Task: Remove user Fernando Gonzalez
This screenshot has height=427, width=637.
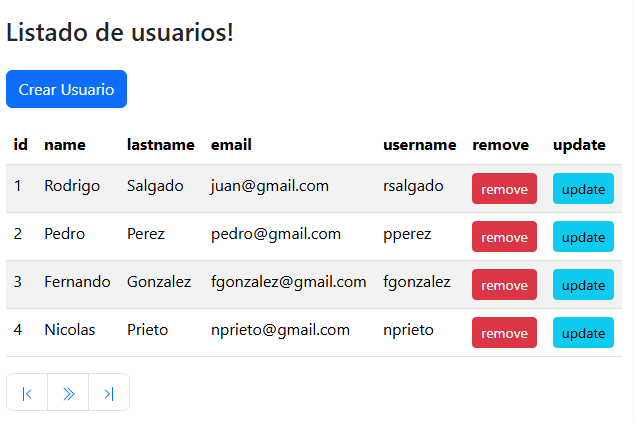Action: coord(504,285)
